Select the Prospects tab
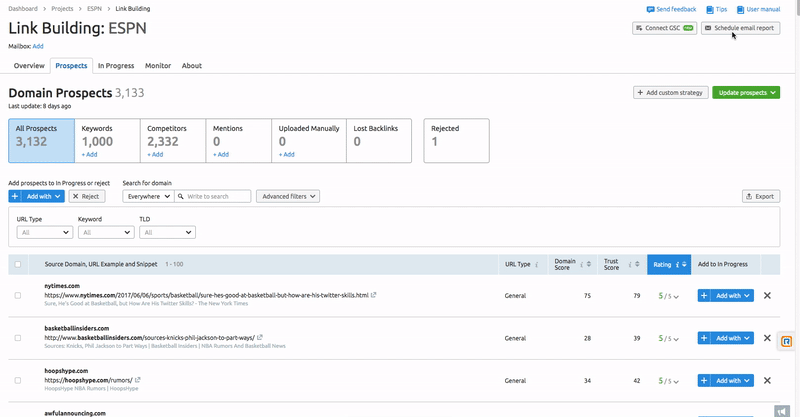800x417 pixels. pyautogui.click(x=71, y=65)
